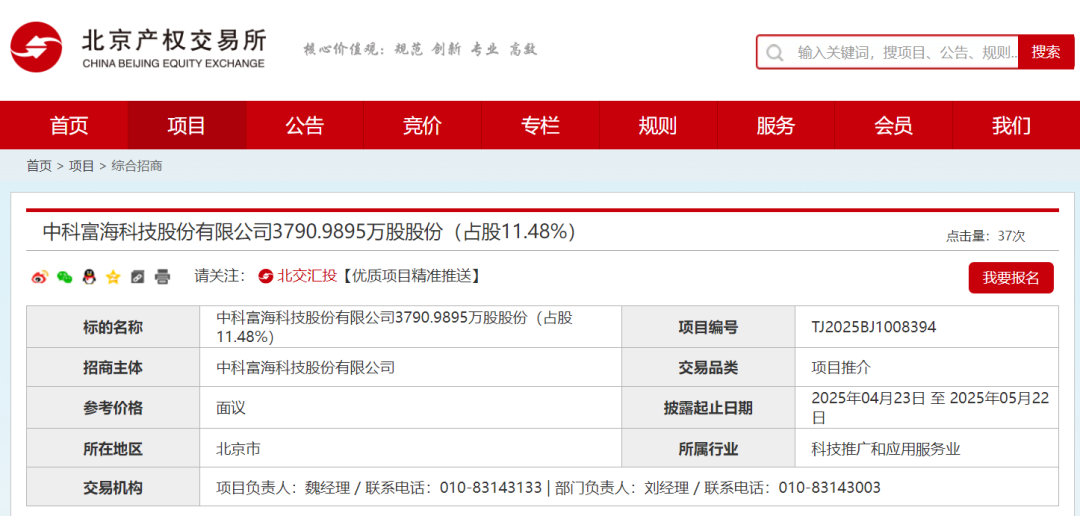
Task: Click the phone number 010-83143133
Action: point(491,488)
